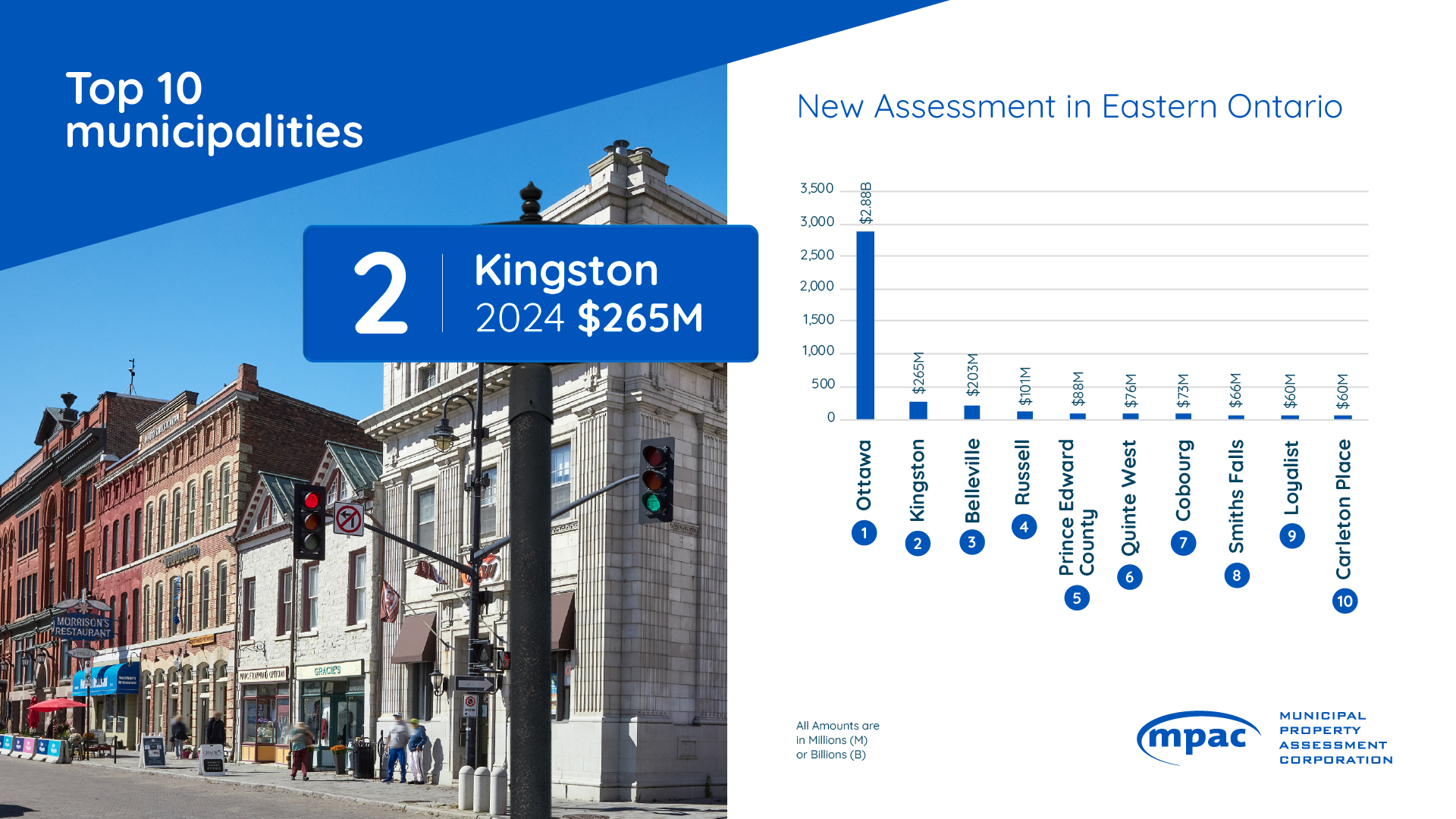Click the "3,500" y-axis tick label
Viewport: 1456px width, 819px height.
[x=817, y=188]
